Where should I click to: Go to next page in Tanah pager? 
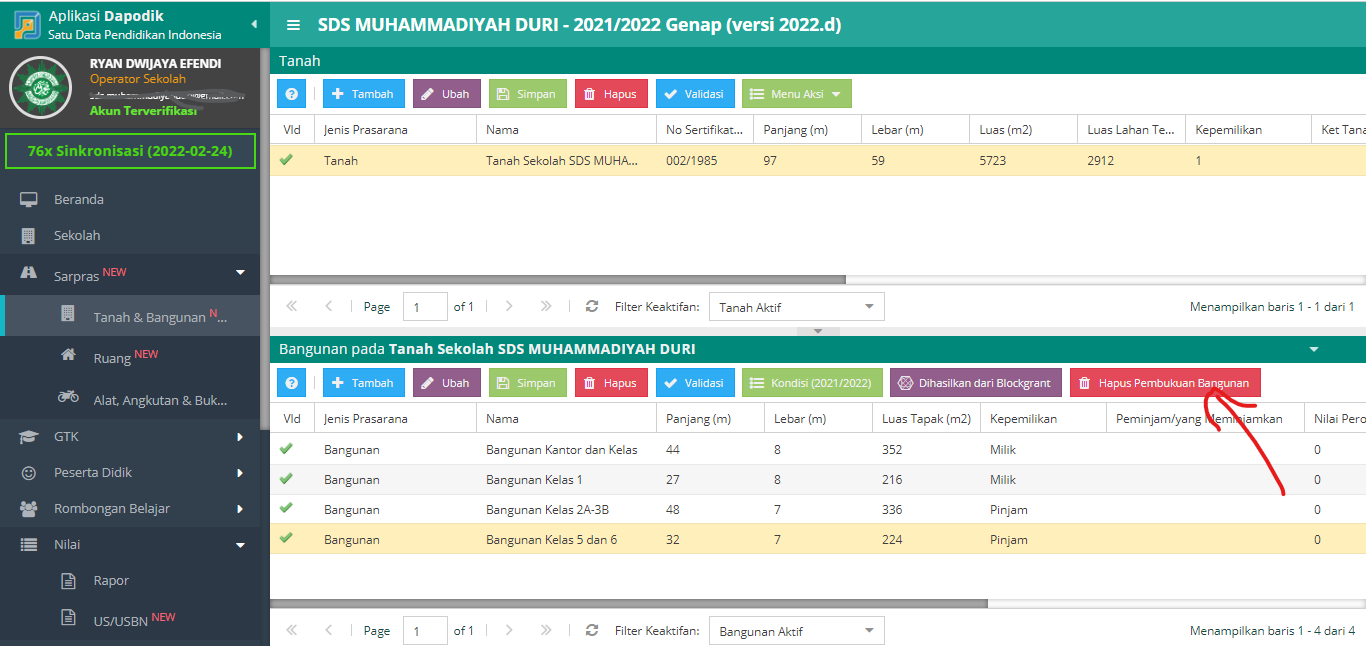click(509, 307)
